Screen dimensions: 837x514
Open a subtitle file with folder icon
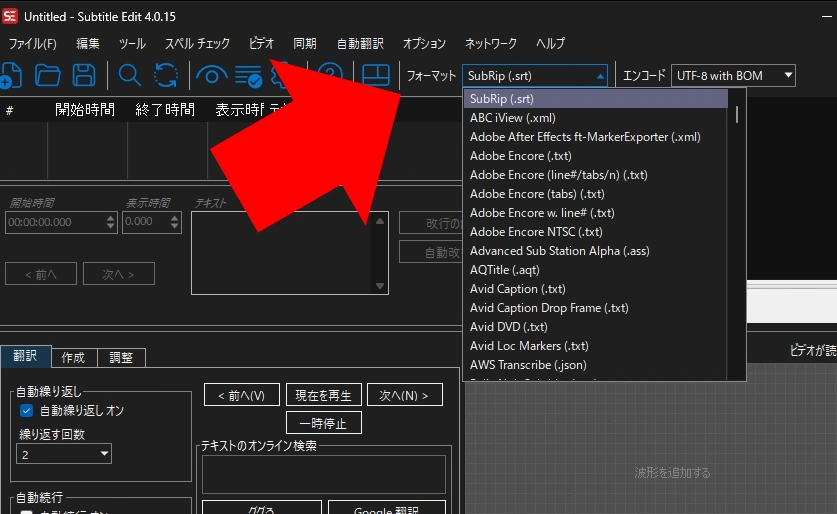[x=48, y=75]
